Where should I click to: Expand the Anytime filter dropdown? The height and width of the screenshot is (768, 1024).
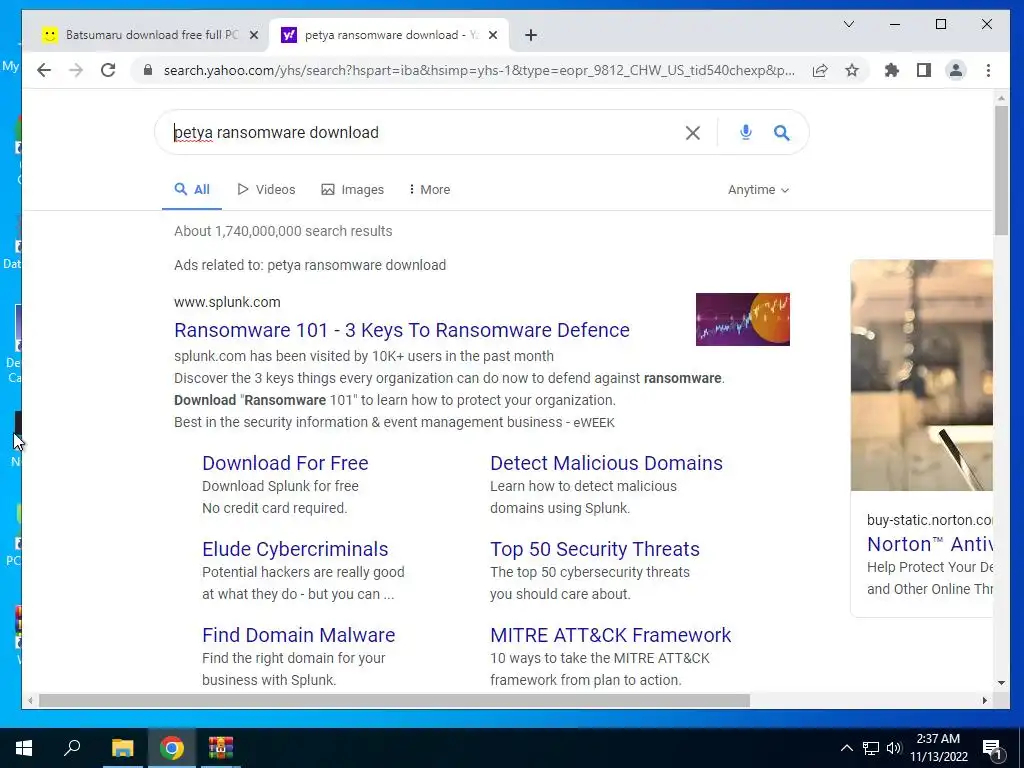click(x=758, y=190)
